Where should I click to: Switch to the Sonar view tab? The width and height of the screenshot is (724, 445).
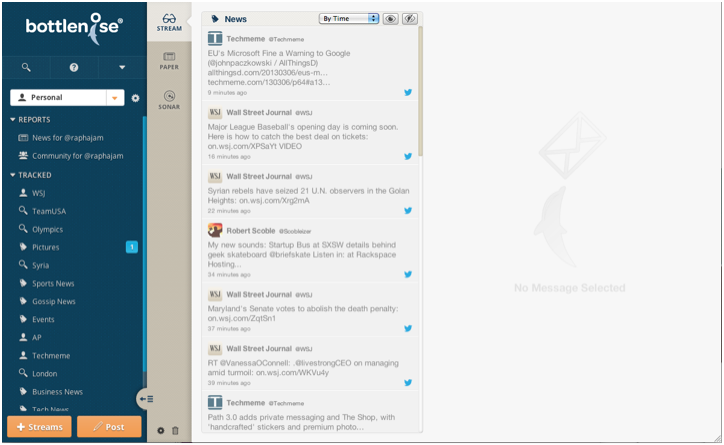pyautogui.click(x=169, y=100)
